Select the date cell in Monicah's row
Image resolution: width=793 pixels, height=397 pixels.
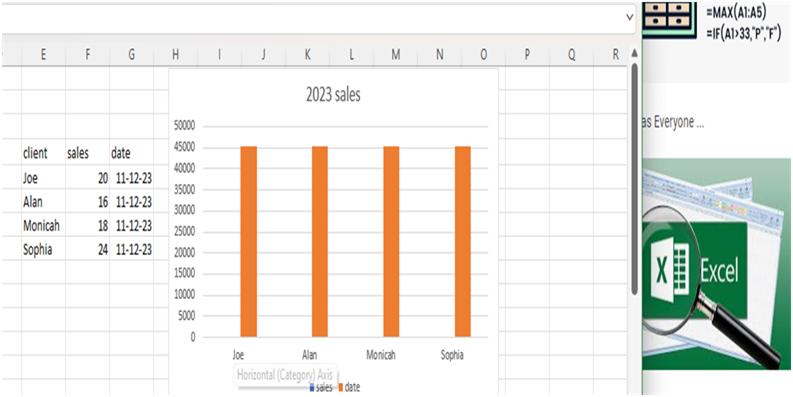131,225
